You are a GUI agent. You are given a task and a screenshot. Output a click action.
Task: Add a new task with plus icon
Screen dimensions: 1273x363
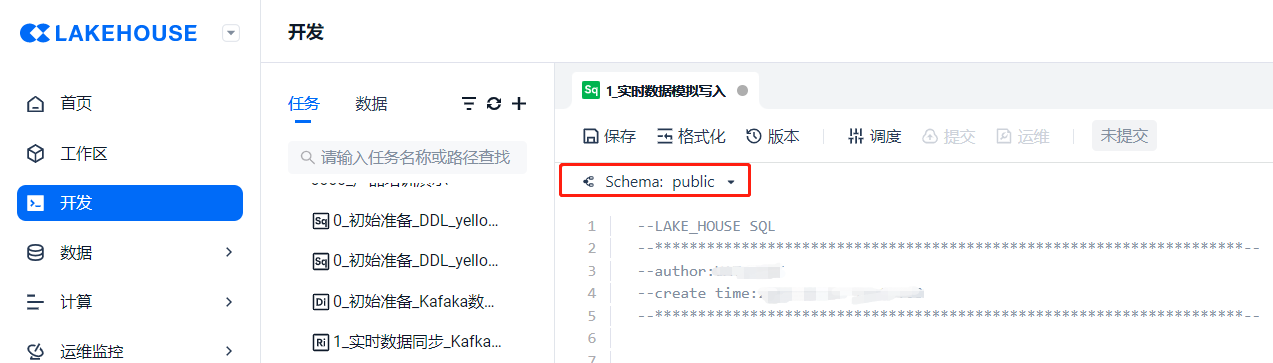coord(519,104)
